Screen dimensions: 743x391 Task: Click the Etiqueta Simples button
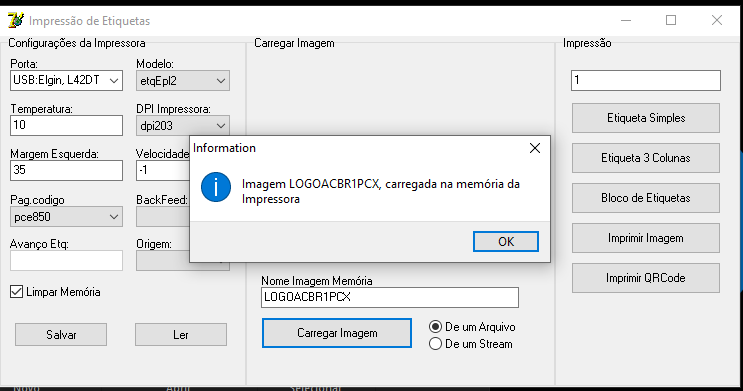646,118
